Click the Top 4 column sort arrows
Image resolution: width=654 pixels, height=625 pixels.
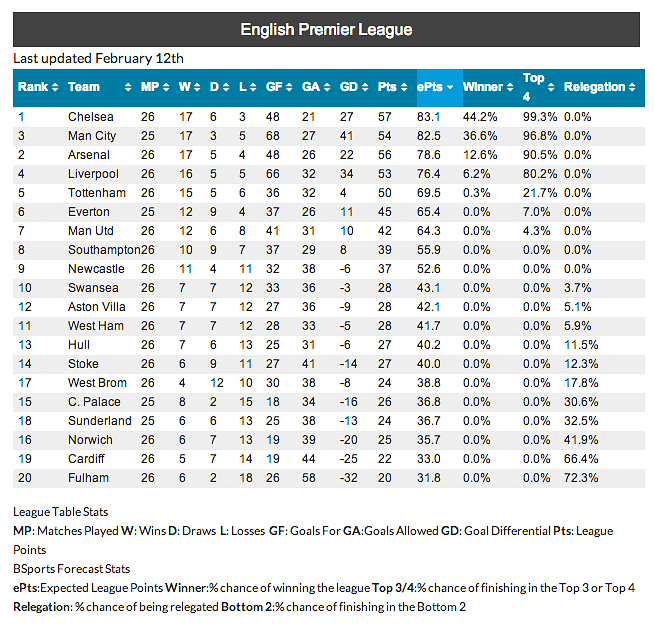[x=551, y=87]
